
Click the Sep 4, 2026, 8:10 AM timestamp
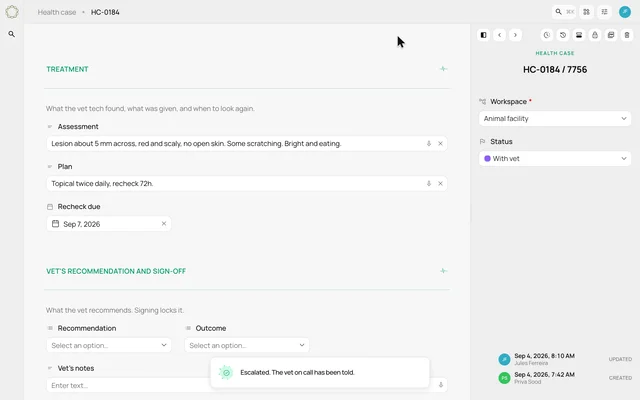544,356
